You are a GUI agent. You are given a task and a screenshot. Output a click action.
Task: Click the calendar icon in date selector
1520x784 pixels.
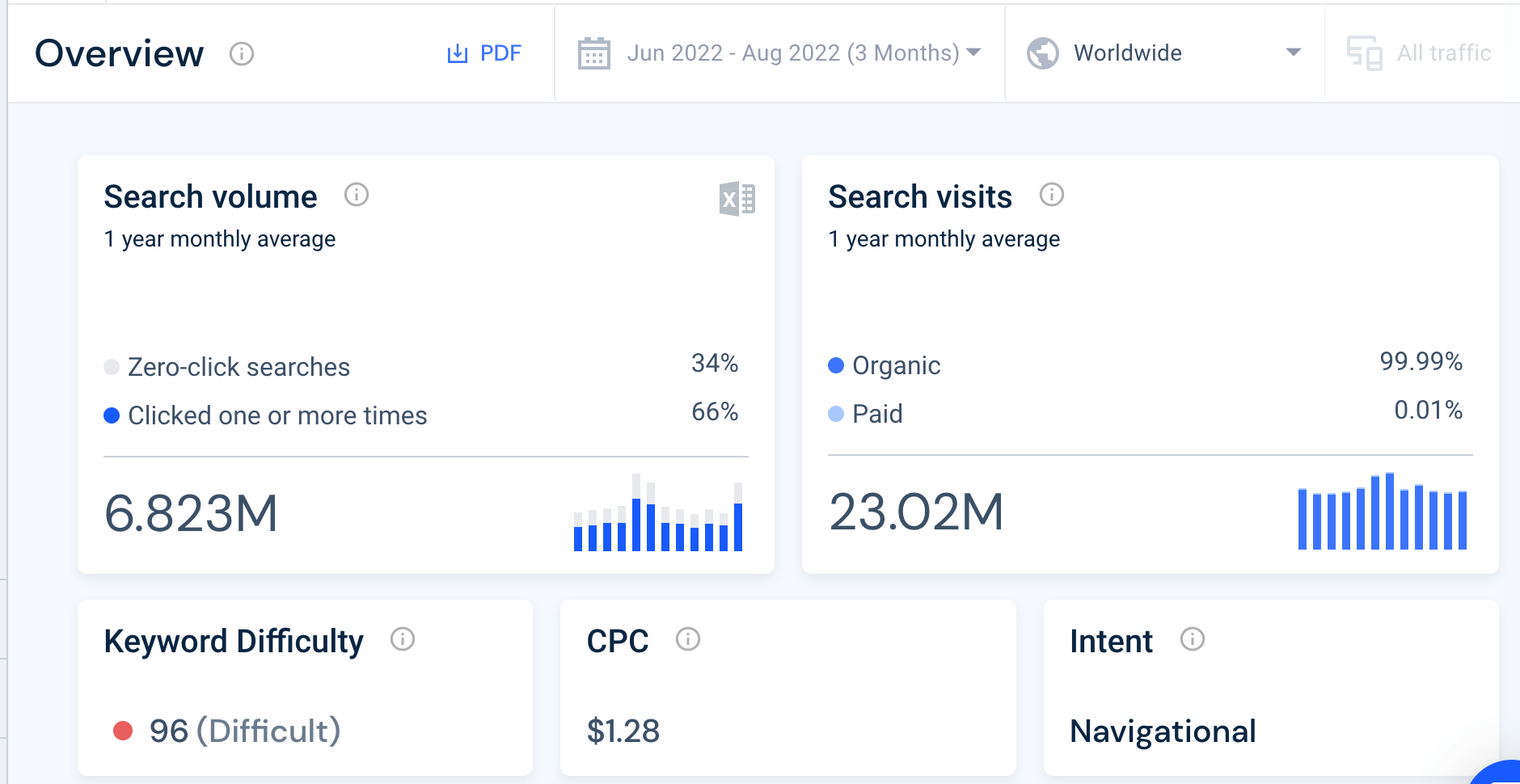click(x=593, y=54)
